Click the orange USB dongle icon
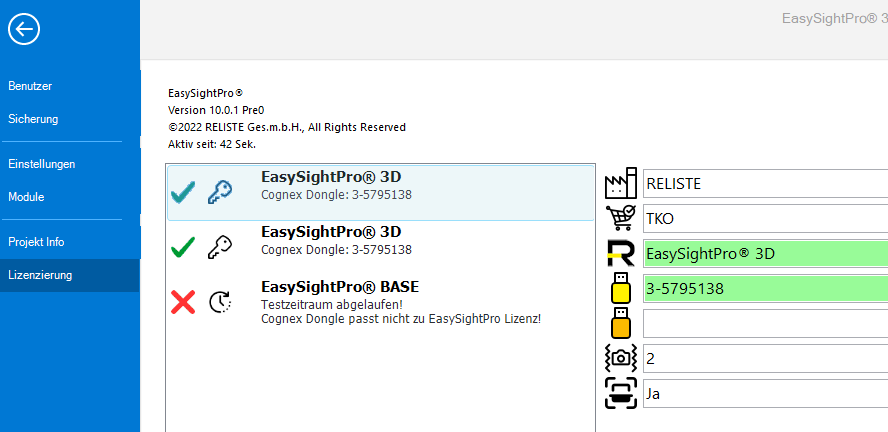Viewport: 888px width, 432px height. [621, 323]
